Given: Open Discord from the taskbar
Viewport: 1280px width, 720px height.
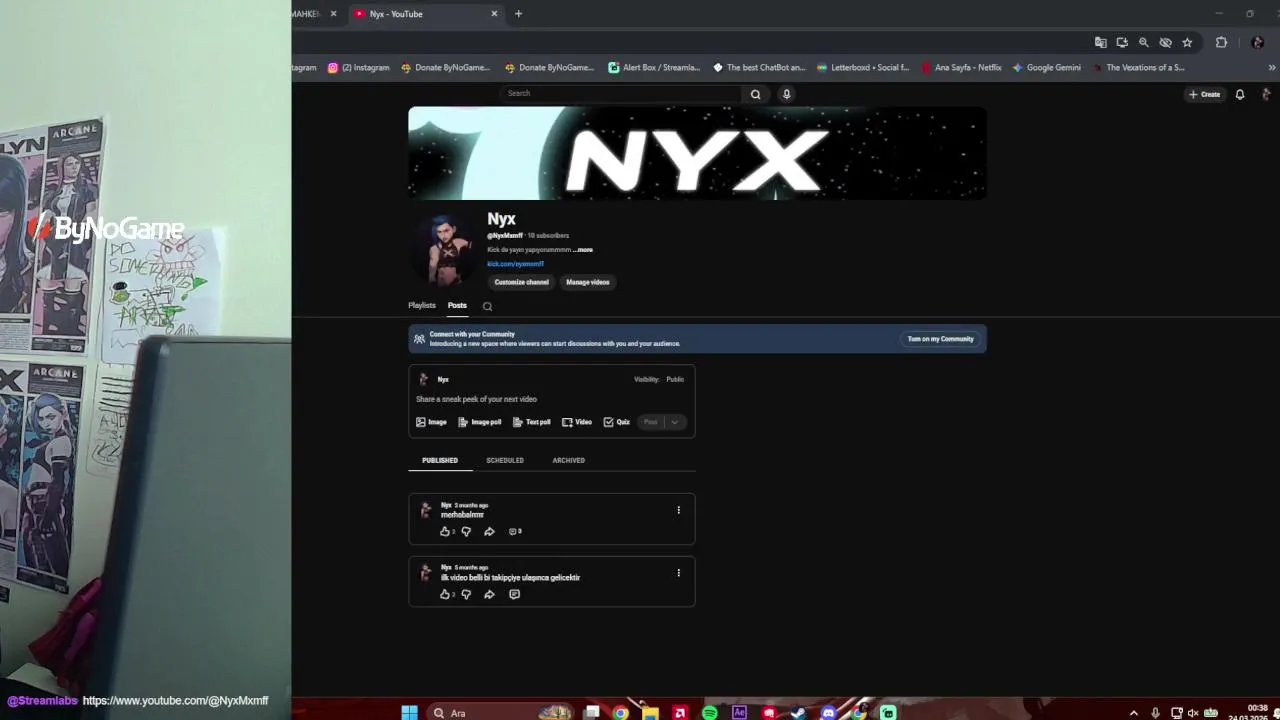Looking at the screenshot, I should [x=828, y=713].
